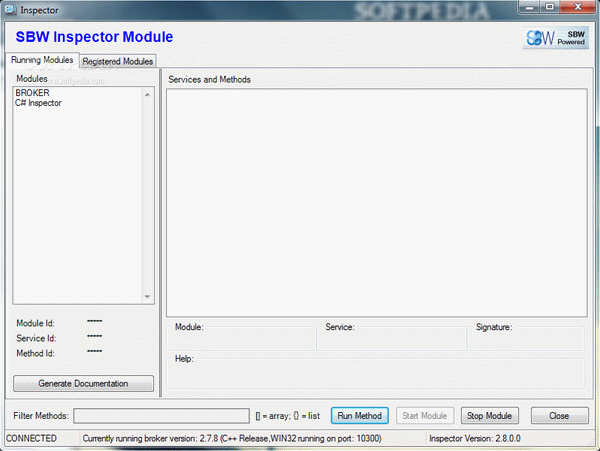Click the Inspector title bar app icon
The image size is (600, 451).
11,10
